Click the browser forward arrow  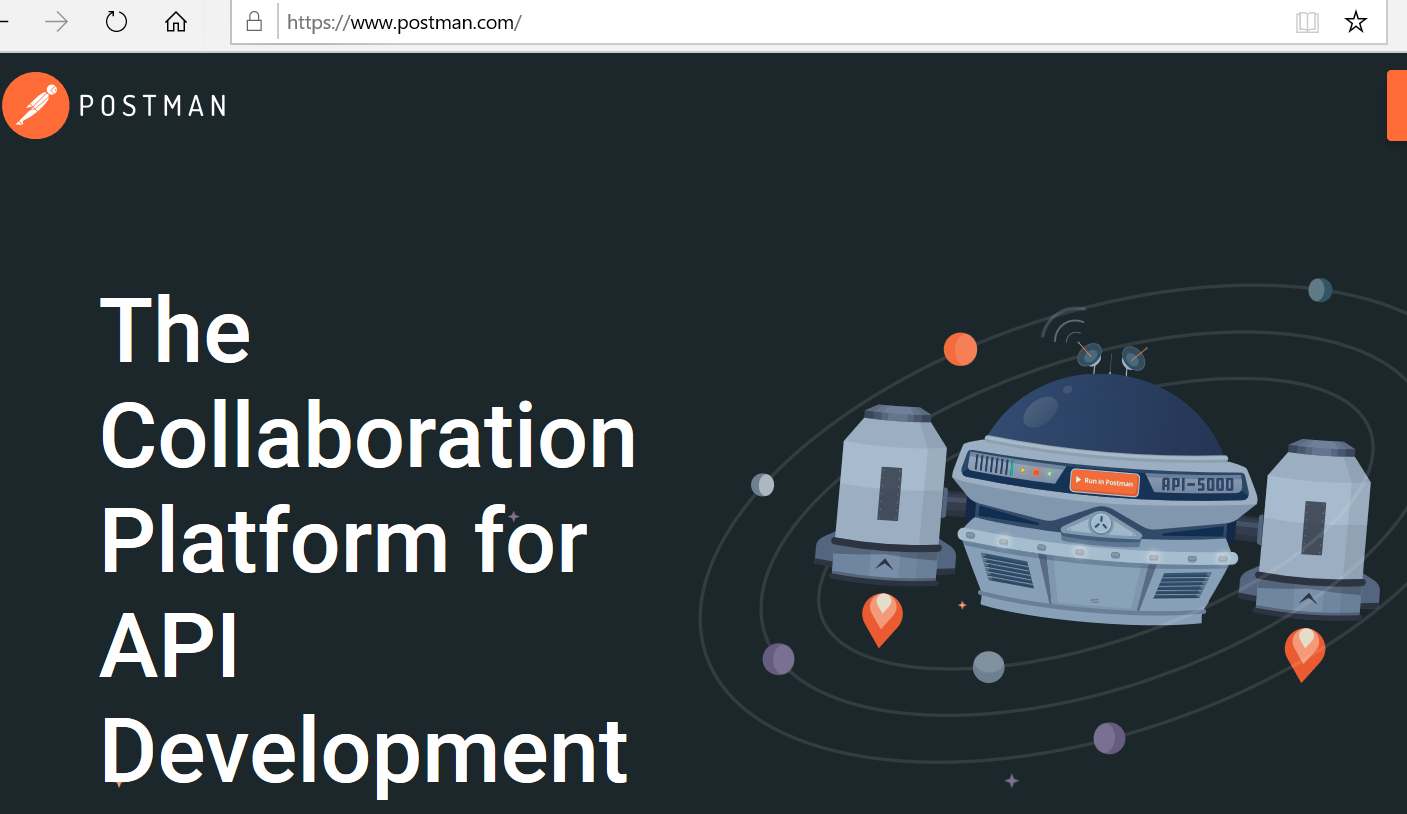[x=57, y=22]
